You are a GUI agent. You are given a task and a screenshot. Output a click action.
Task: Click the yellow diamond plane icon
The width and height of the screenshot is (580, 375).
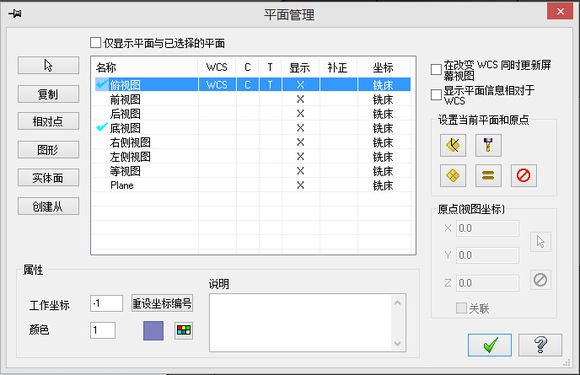[x=453, y=175]
